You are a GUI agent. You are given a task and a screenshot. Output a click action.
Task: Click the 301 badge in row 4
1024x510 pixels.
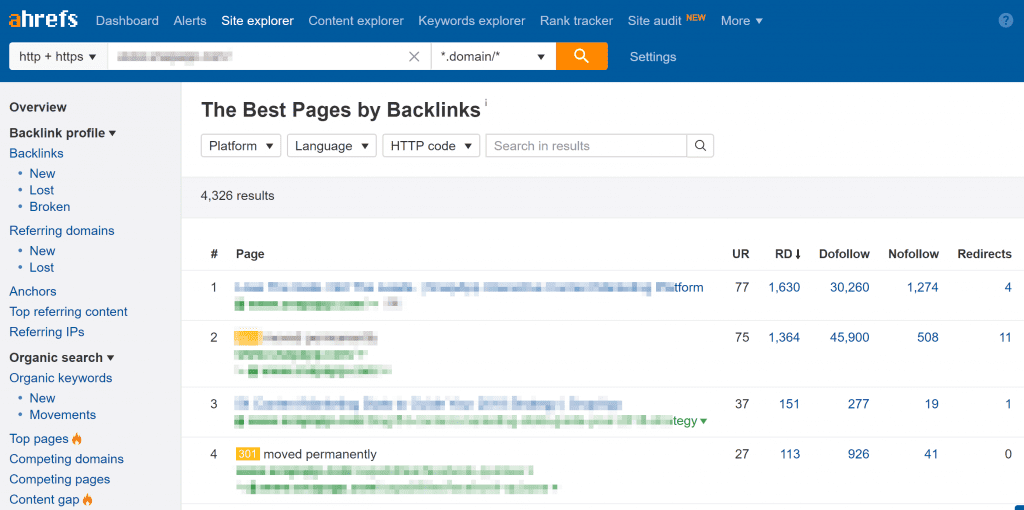coord(247,454)
